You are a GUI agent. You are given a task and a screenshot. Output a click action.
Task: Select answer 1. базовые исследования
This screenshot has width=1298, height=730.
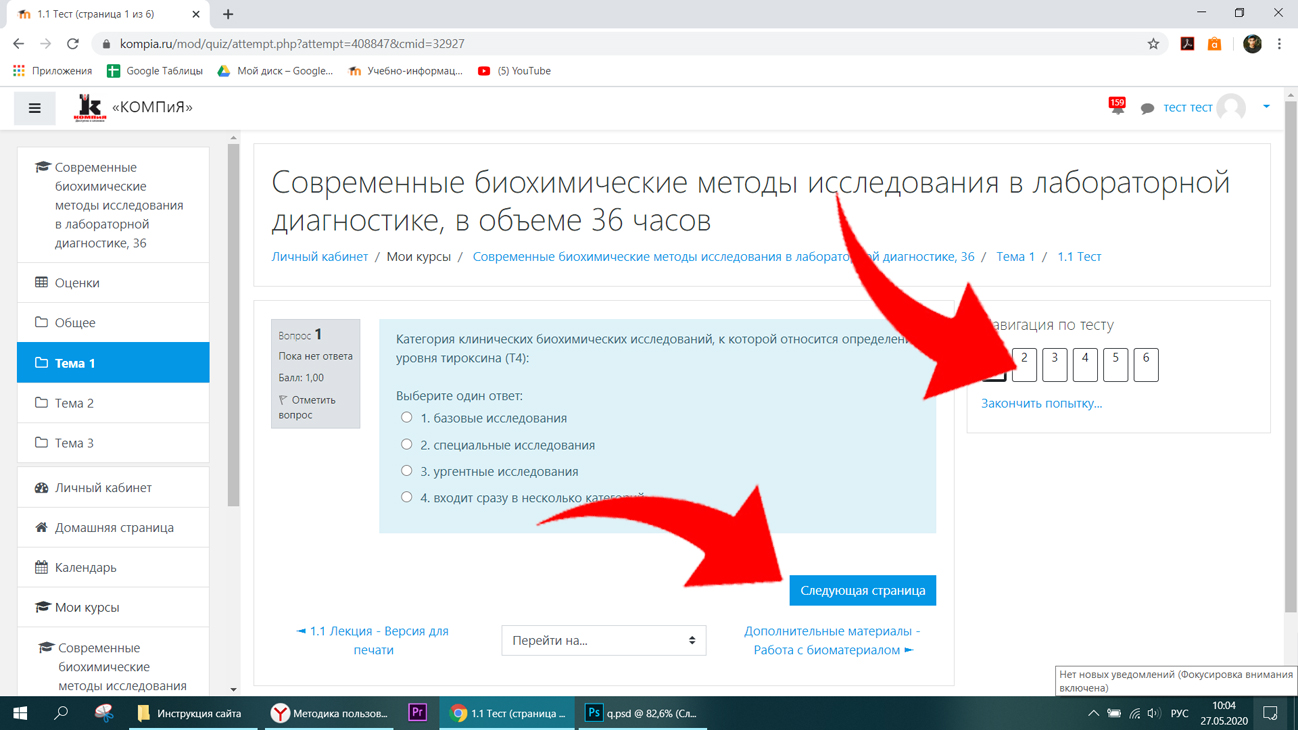click(x=406, y=418)
